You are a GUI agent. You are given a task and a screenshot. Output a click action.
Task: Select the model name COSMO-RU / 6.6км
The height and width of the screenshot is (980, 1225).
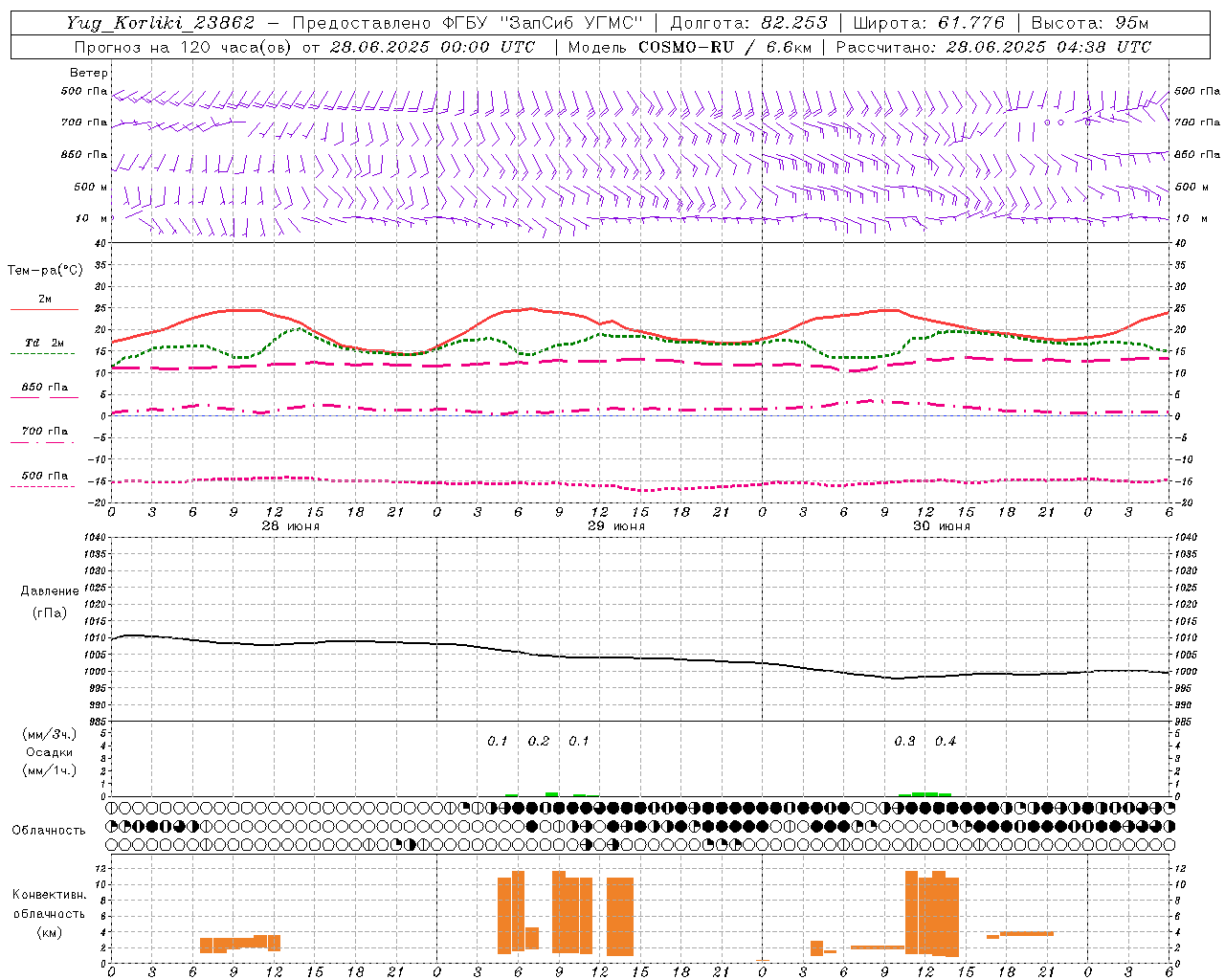pyautogui.click(x=724, y=47)
